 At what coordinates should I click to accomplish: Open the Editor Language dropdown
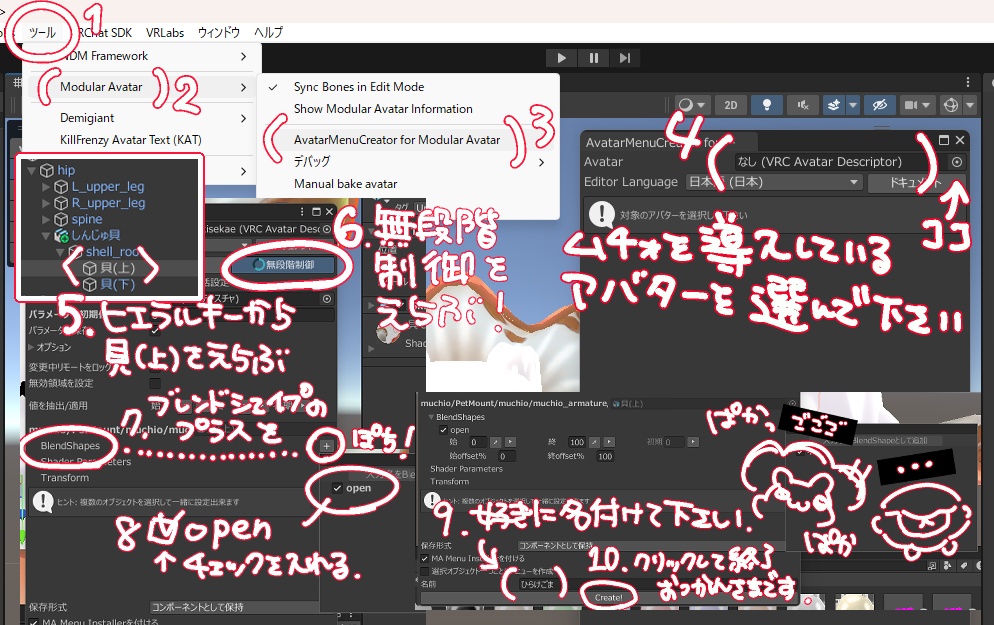(774, 182)
